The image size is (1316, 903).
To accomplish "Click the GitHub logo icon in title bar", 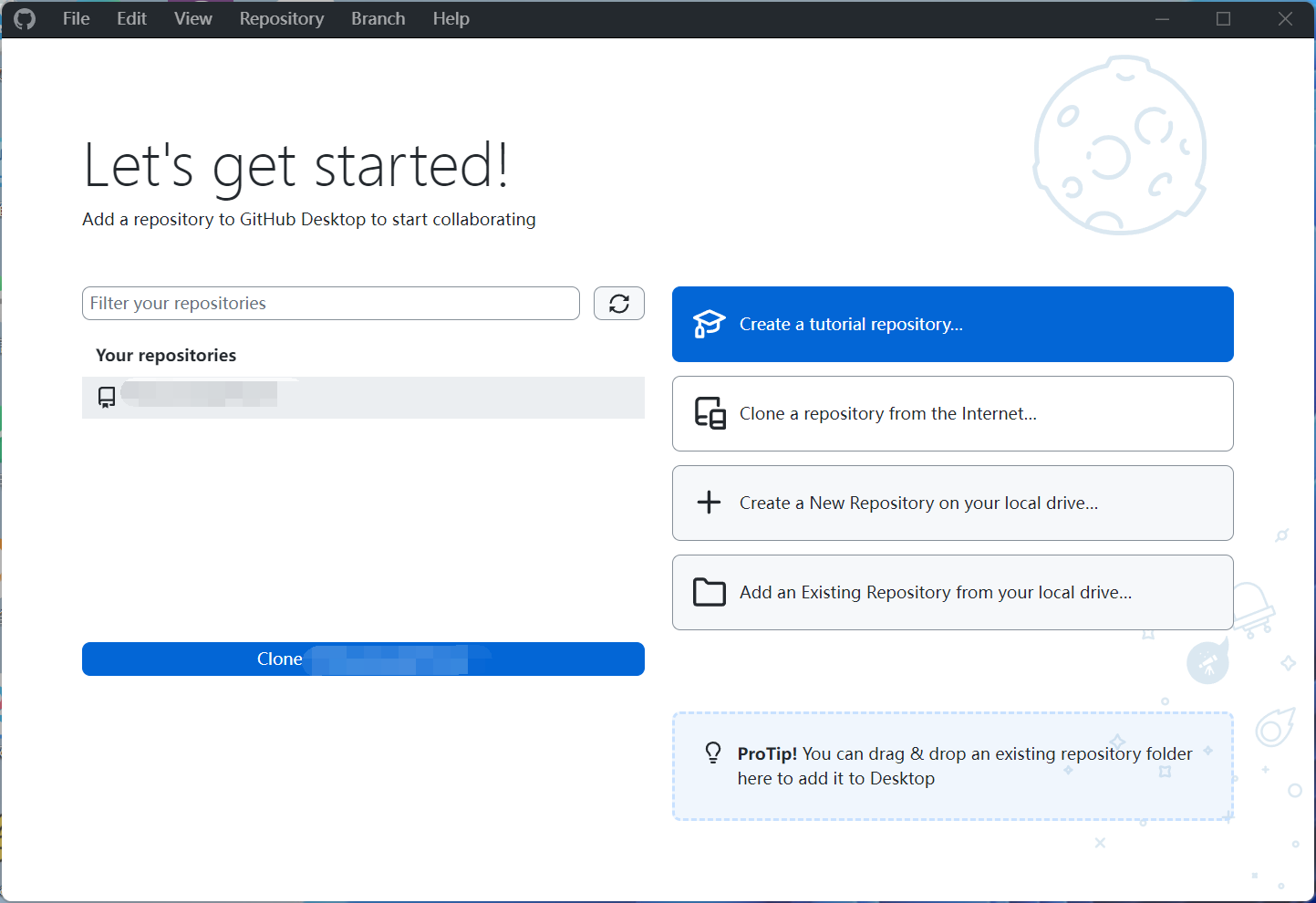I will point(25,19).
